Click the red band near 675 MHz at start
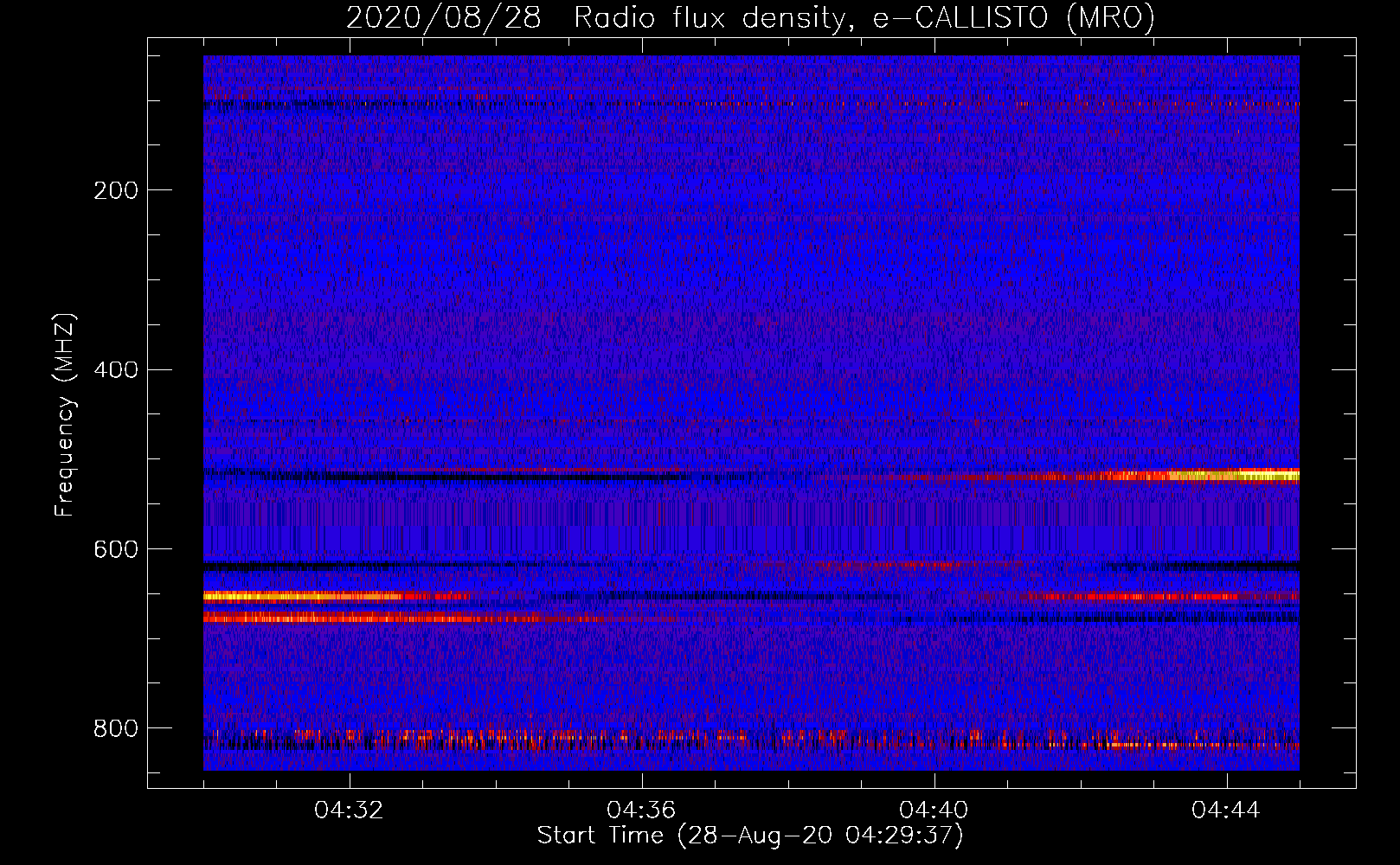Viewport: 1400px width, 865px height. (x=372, y=618)
